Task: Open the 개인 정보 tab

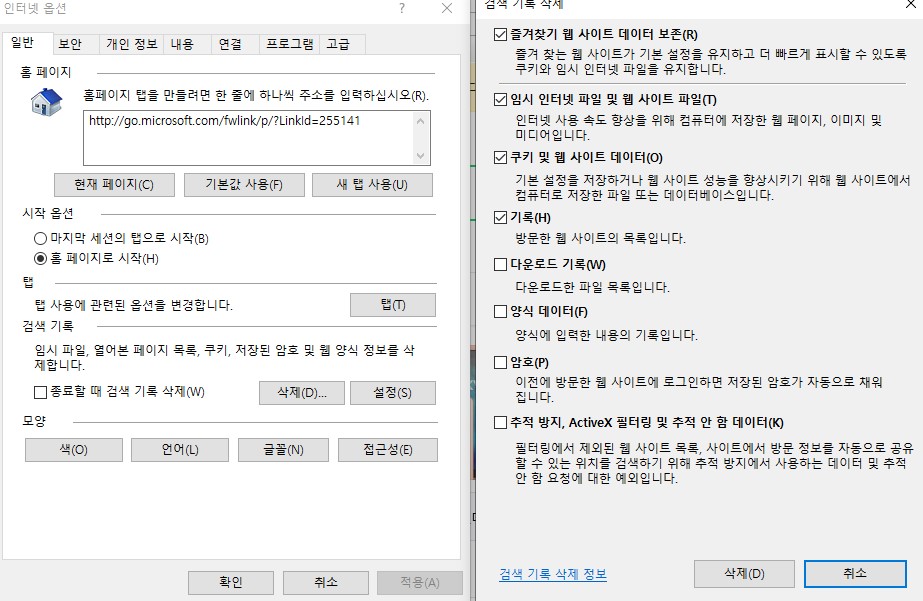Action: [x=132, y=44]
